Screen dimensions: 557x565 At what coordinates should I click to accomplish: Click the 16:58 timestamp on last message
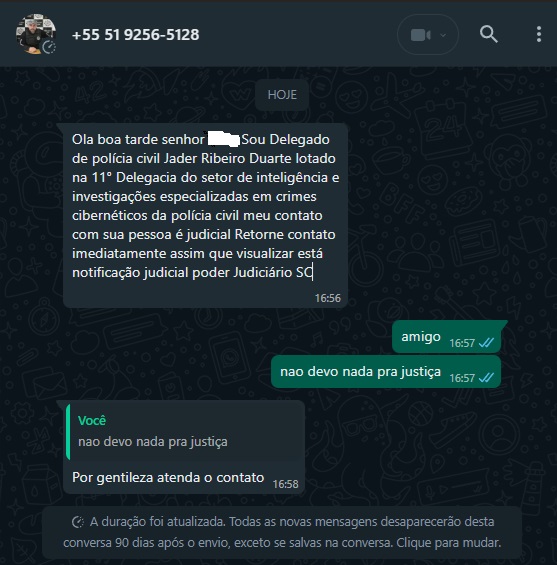tap(285, 484)
